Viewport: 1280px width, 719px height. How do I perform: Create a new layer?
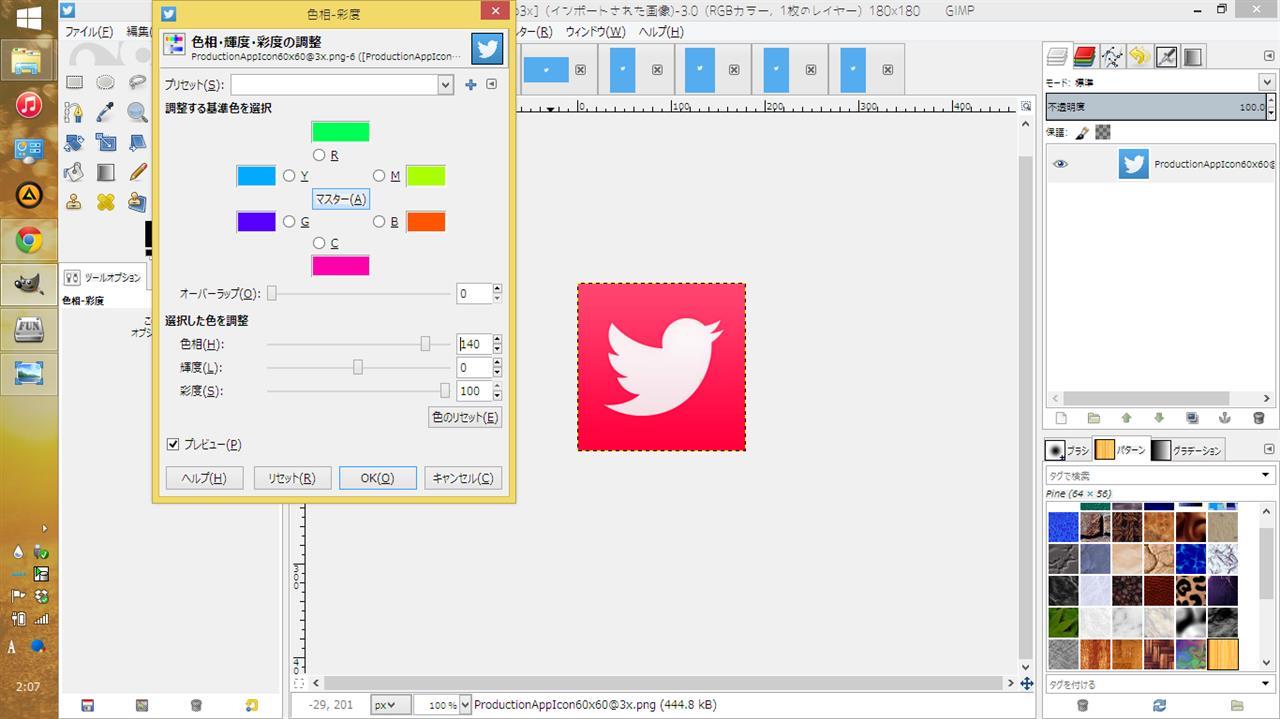point(1061,418)
